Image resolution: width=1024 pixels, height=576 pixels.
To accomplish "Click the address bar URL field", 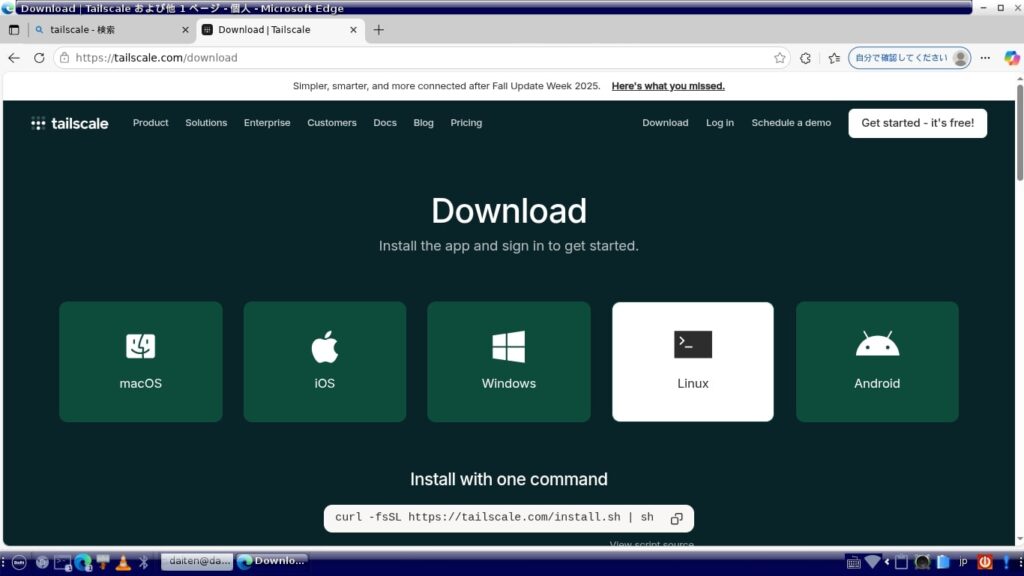I will tap(400, 58).
